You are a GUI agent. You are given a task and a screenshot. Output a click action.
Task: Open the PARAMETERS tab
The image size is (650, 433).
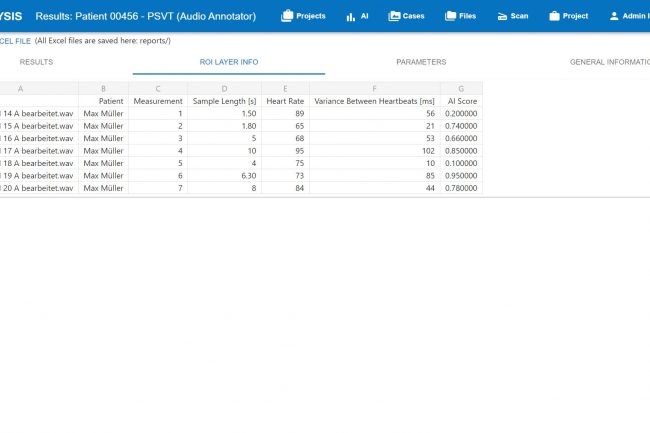(x=421, y=62)
